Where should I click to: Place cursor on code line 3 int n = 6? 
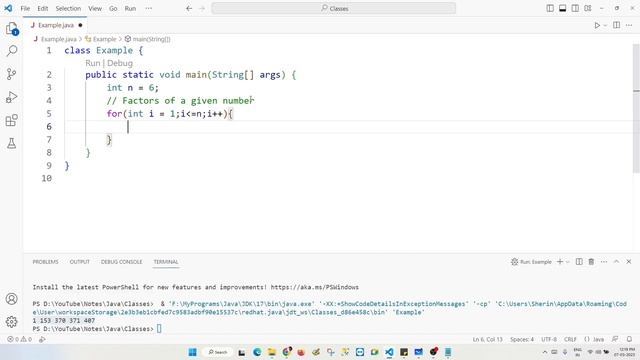click(x=133, y=88)
